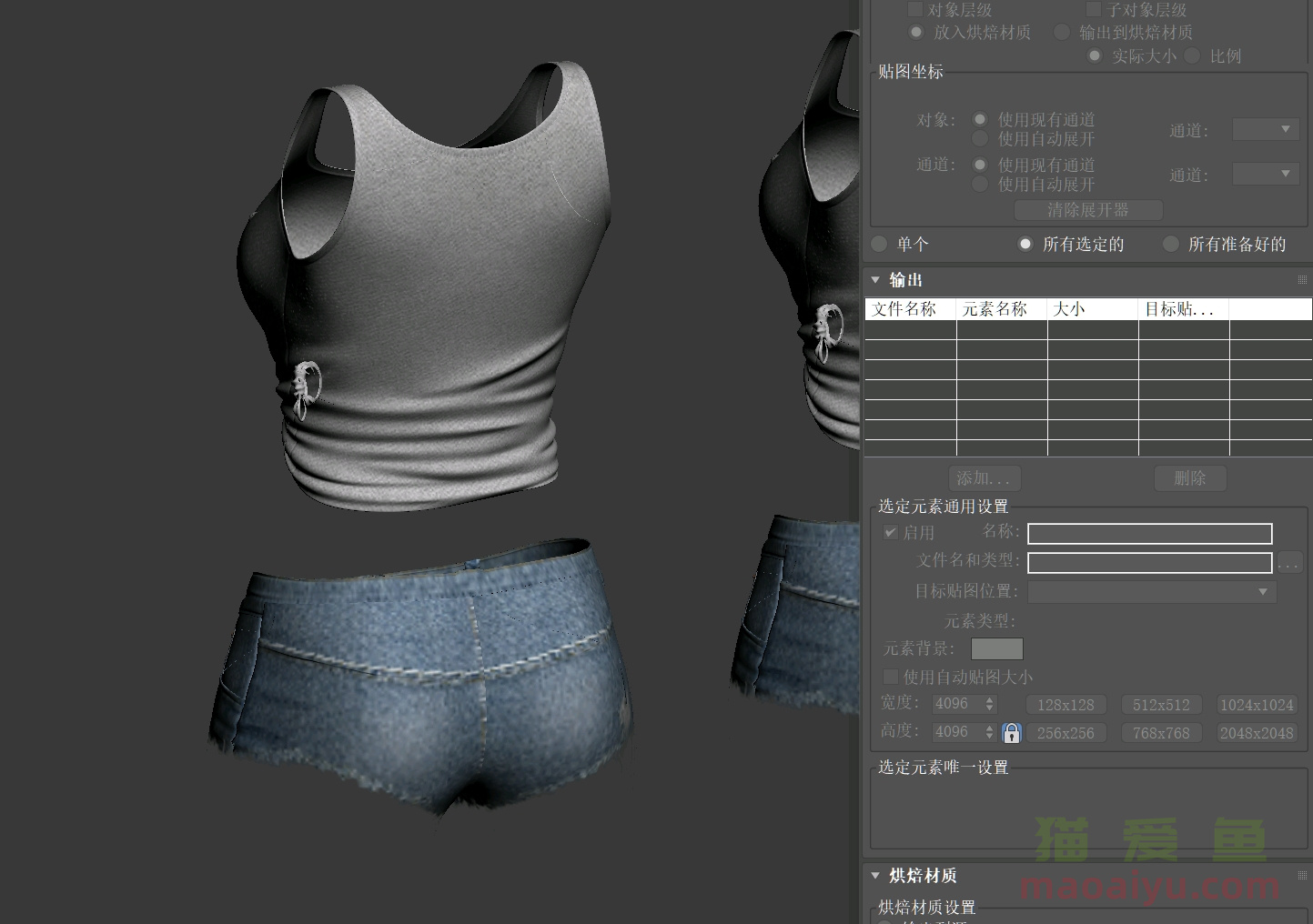Viewport: 1313px width, 924px height.
Task: Click the 高度 spinner arrows
Action: click(x=990, y=732)
